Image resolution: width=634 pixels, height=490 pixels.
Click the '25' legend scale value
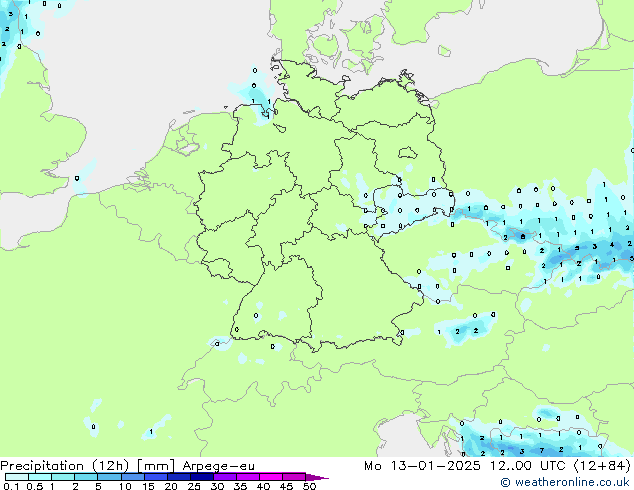click(x=194, y=486)
